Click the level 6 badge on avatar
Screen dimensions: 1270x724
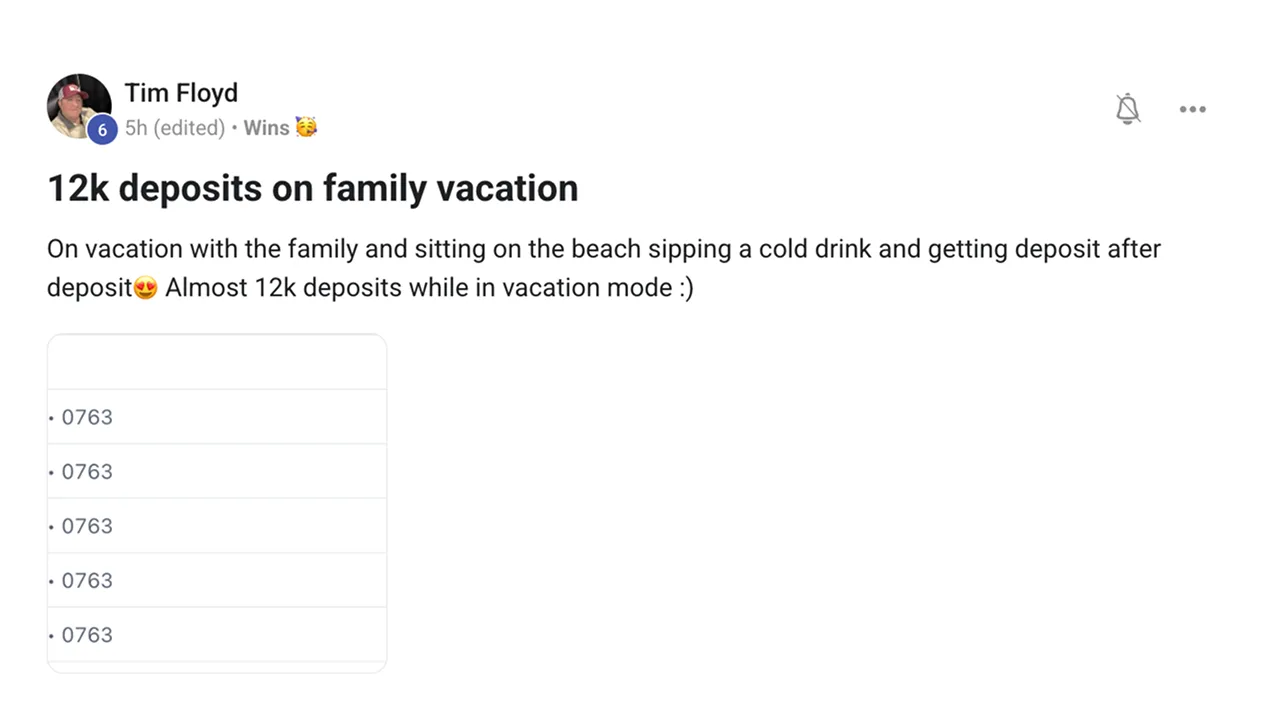(102, 130)
